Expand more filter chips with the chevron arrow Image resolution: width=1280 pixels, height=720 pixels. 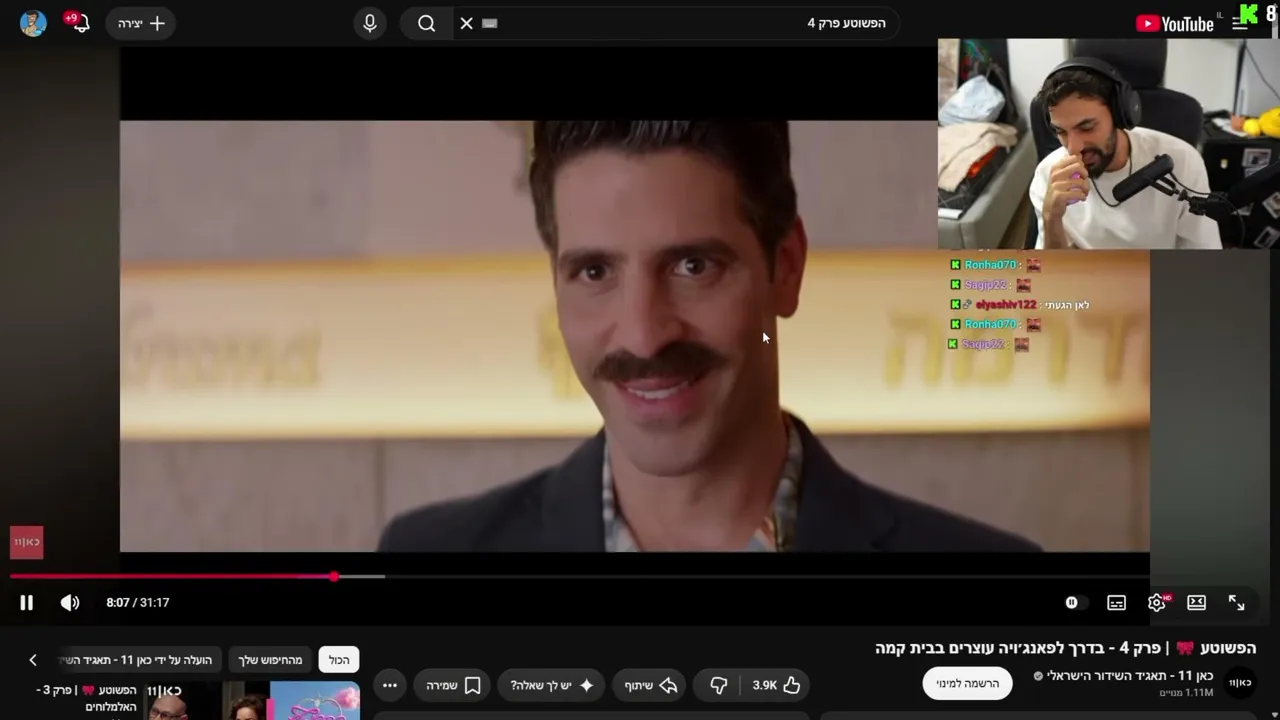coord(33,660)
